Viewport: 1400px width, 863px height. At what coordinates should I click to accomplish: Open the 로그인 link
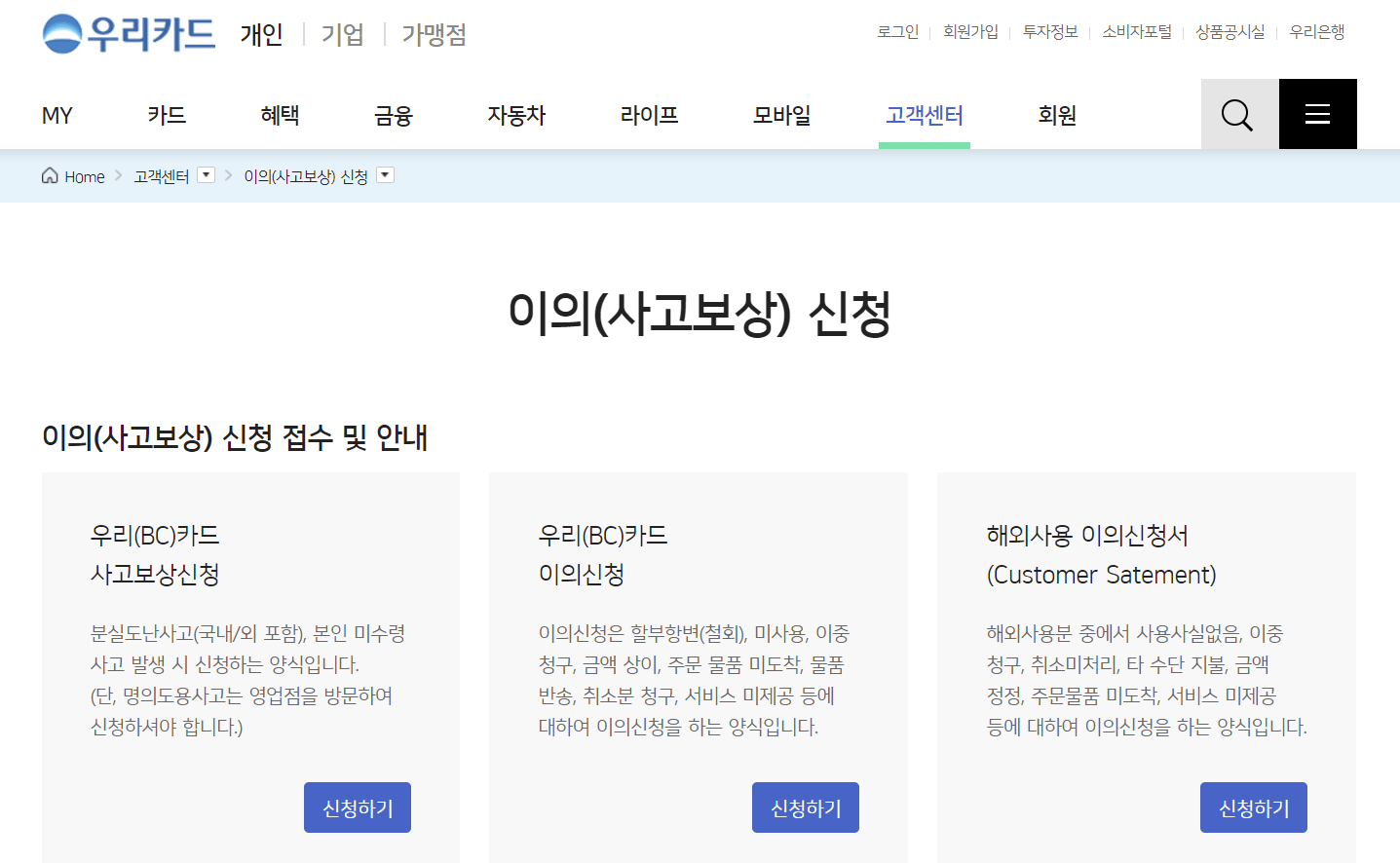pyautogui.click(x=897, y=31)
